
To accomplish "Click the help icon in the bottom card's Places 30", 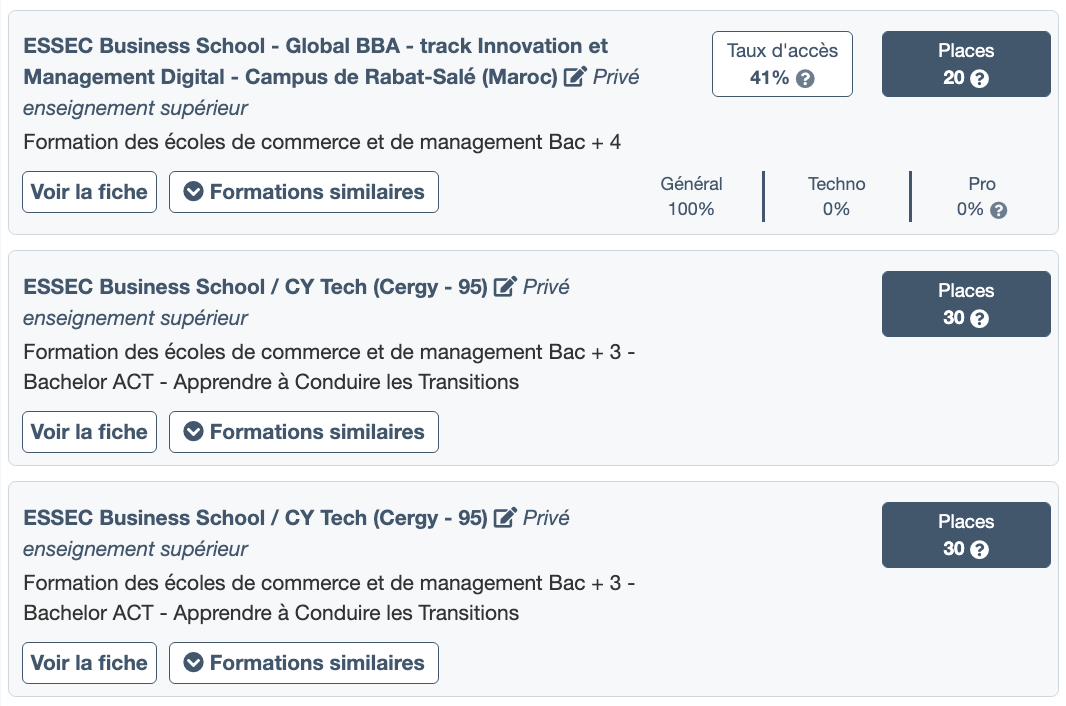I will 980,550.
